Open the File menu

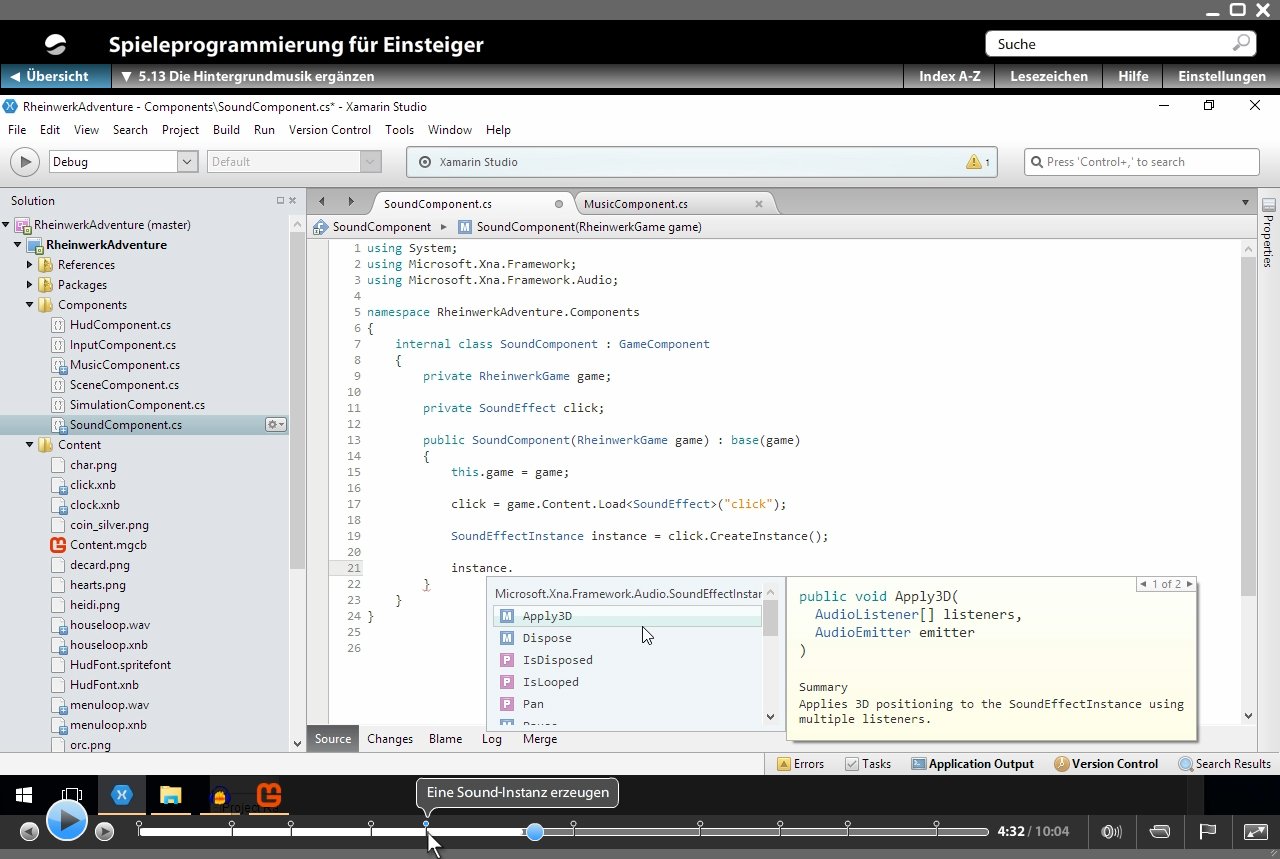click(x=17, y=130)
